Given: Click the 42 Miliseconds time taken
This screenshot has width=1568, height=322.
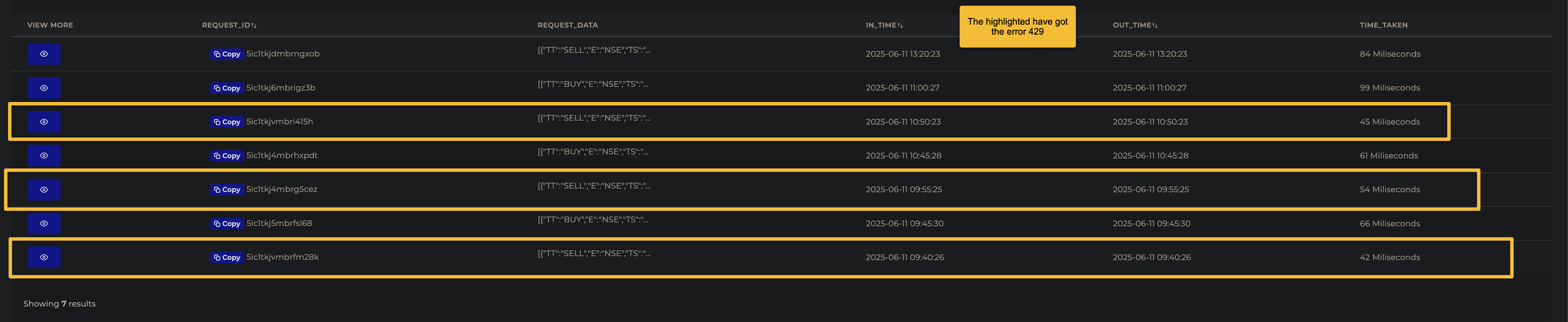Looking at the screenshot, I should click(x=1390, y=257).
